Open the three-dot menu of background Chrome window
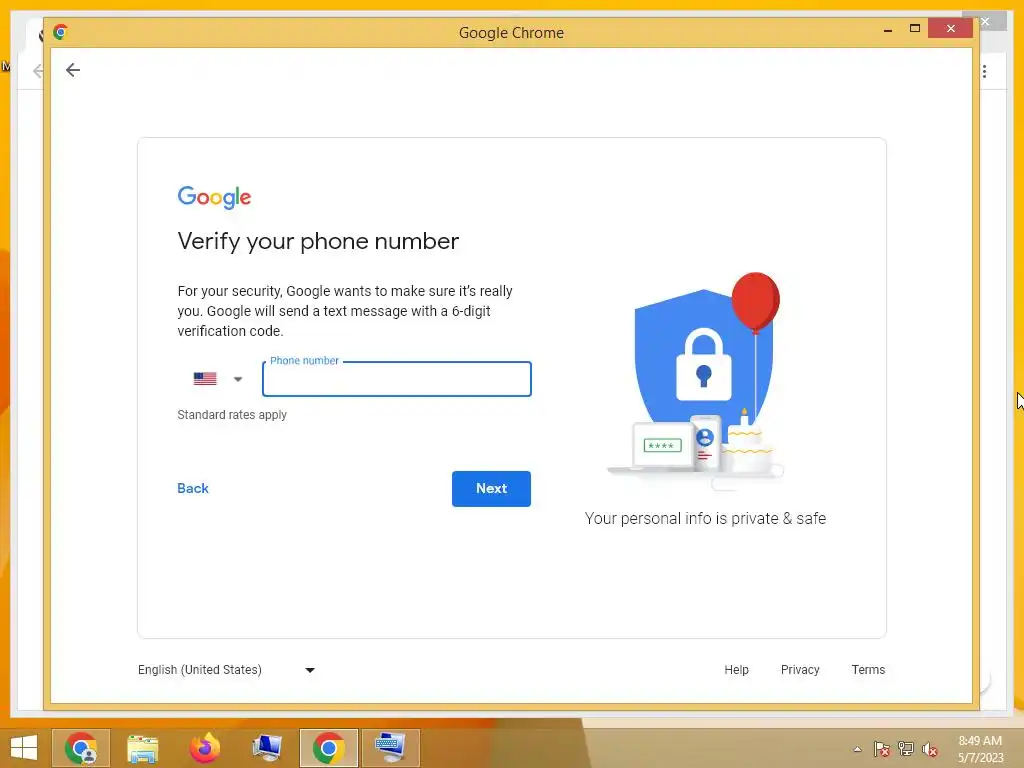 click(984, 71)
